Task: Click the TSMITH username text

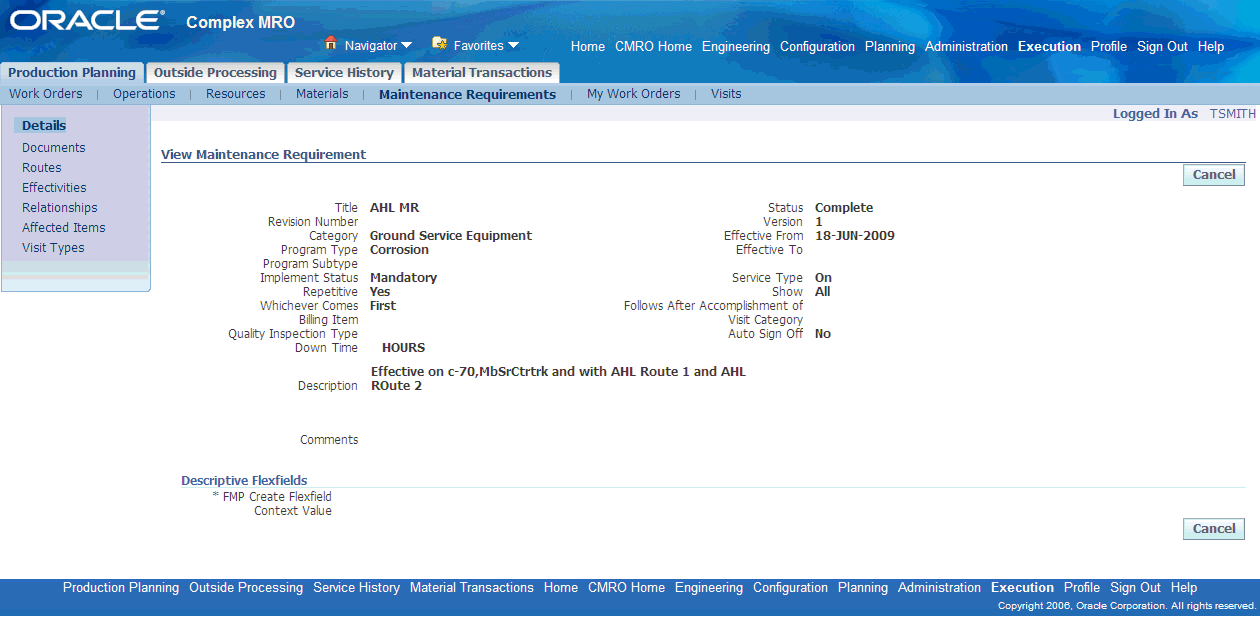Action: pyautogui.click(x=1233, y=114)
